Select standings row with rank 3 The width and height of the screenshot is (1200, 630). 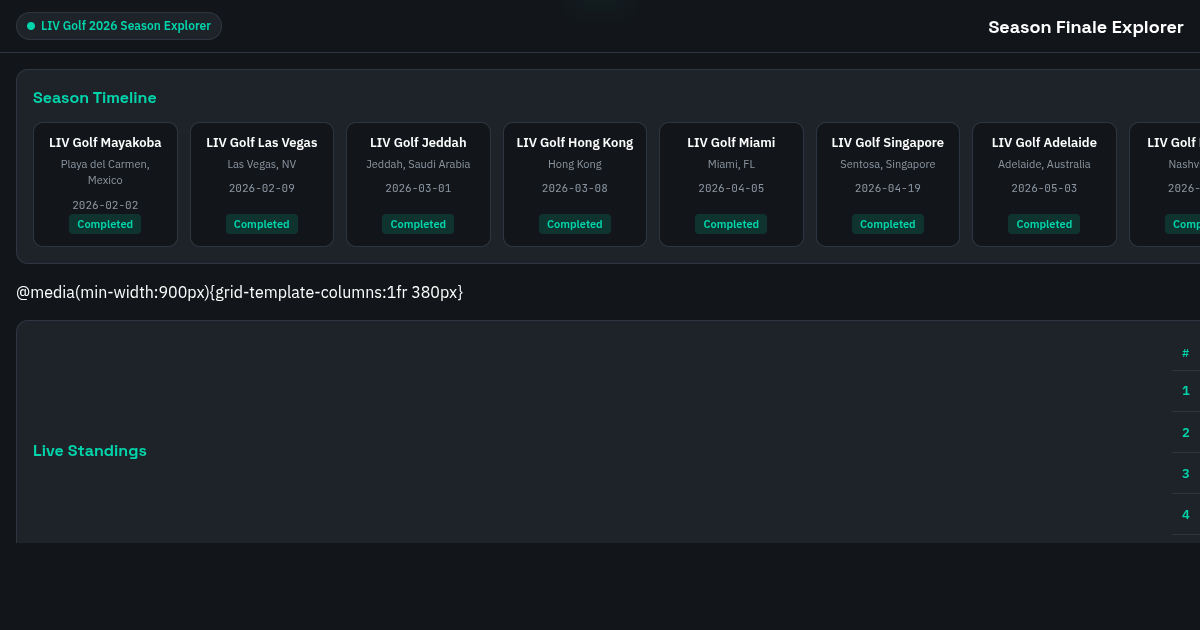pyautogui.click(x=1186, y=473)
